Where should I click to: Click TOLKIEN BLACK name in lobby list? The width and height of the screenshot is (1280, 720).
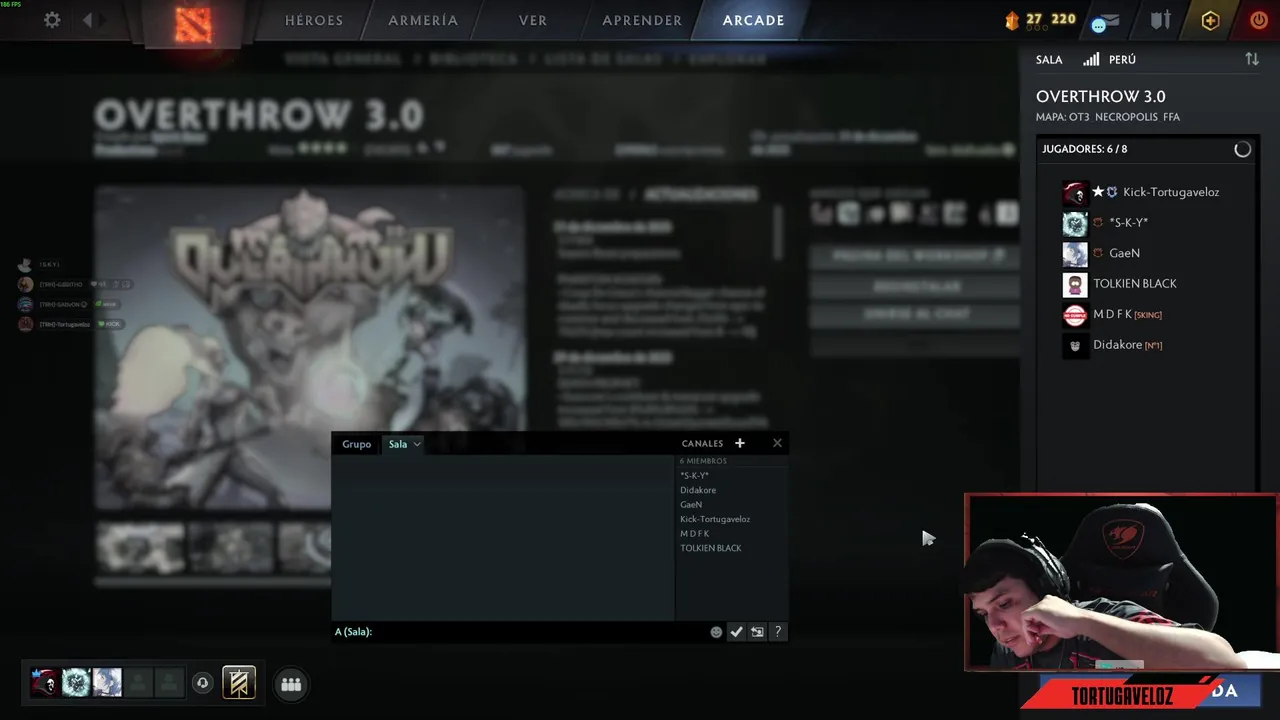coord(1135,284)
